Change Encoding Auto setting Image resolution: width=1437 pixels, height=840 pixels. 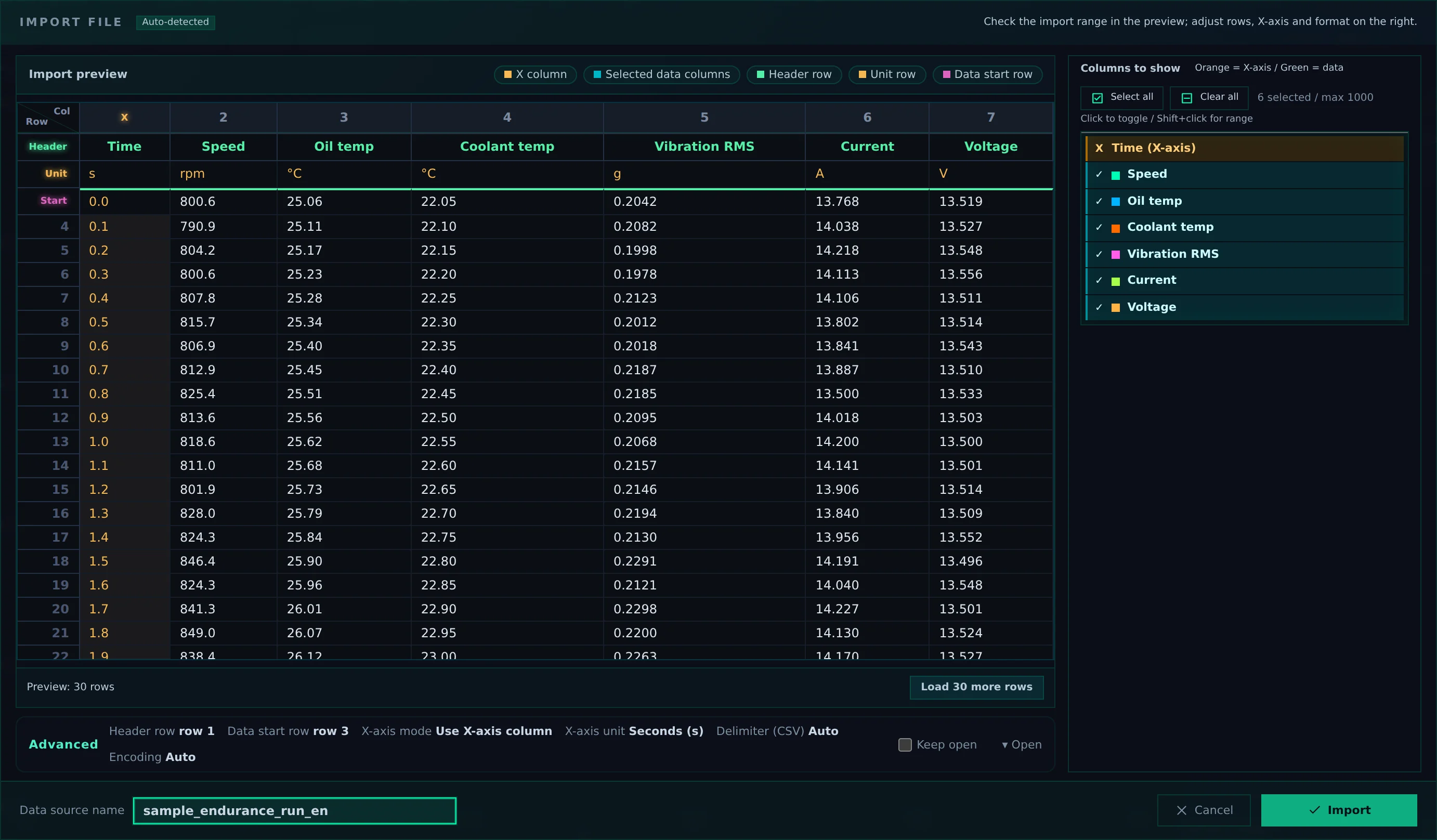152,757
